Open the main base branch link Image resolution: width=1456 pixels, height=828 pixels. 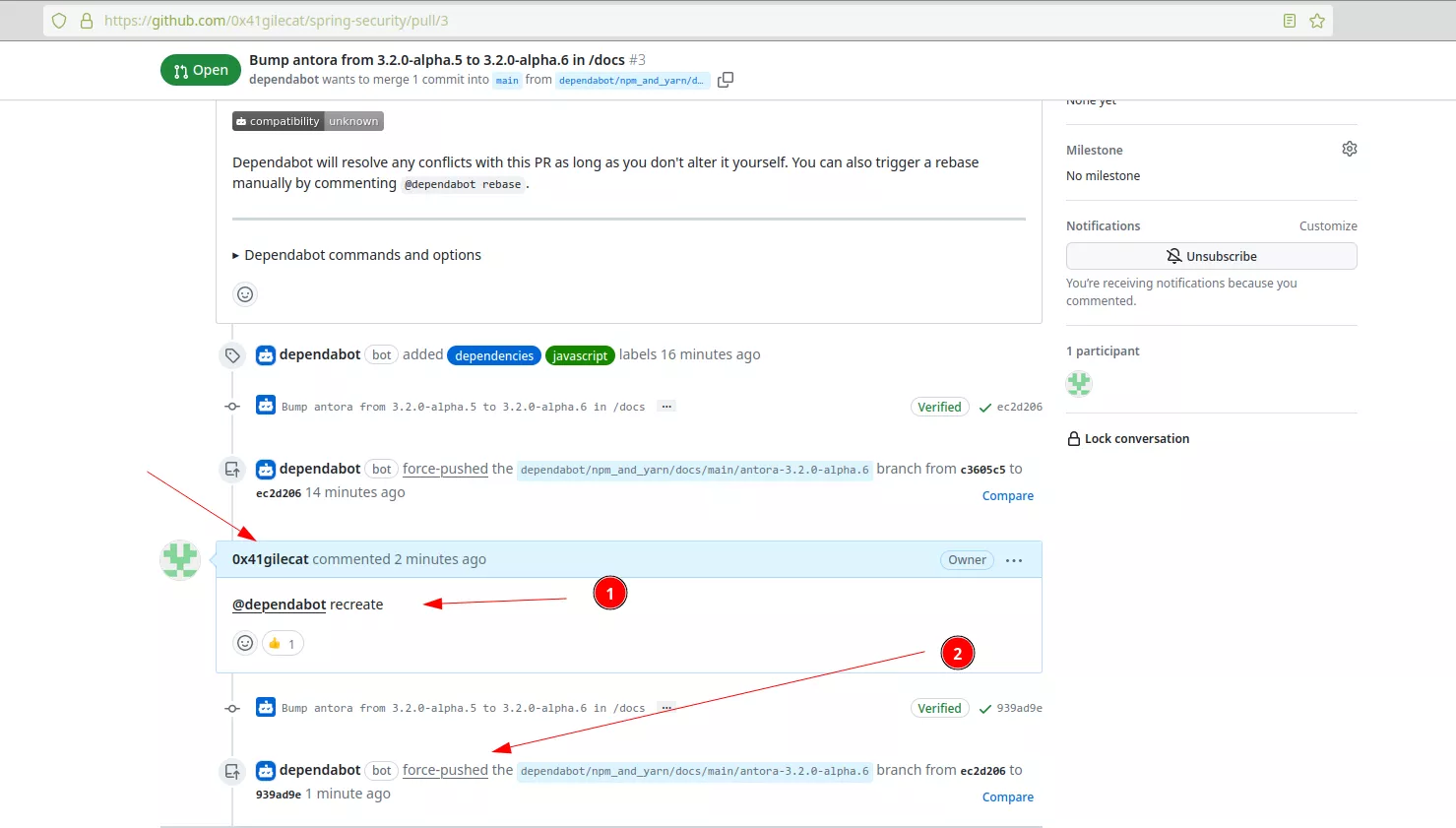[507, 81]
